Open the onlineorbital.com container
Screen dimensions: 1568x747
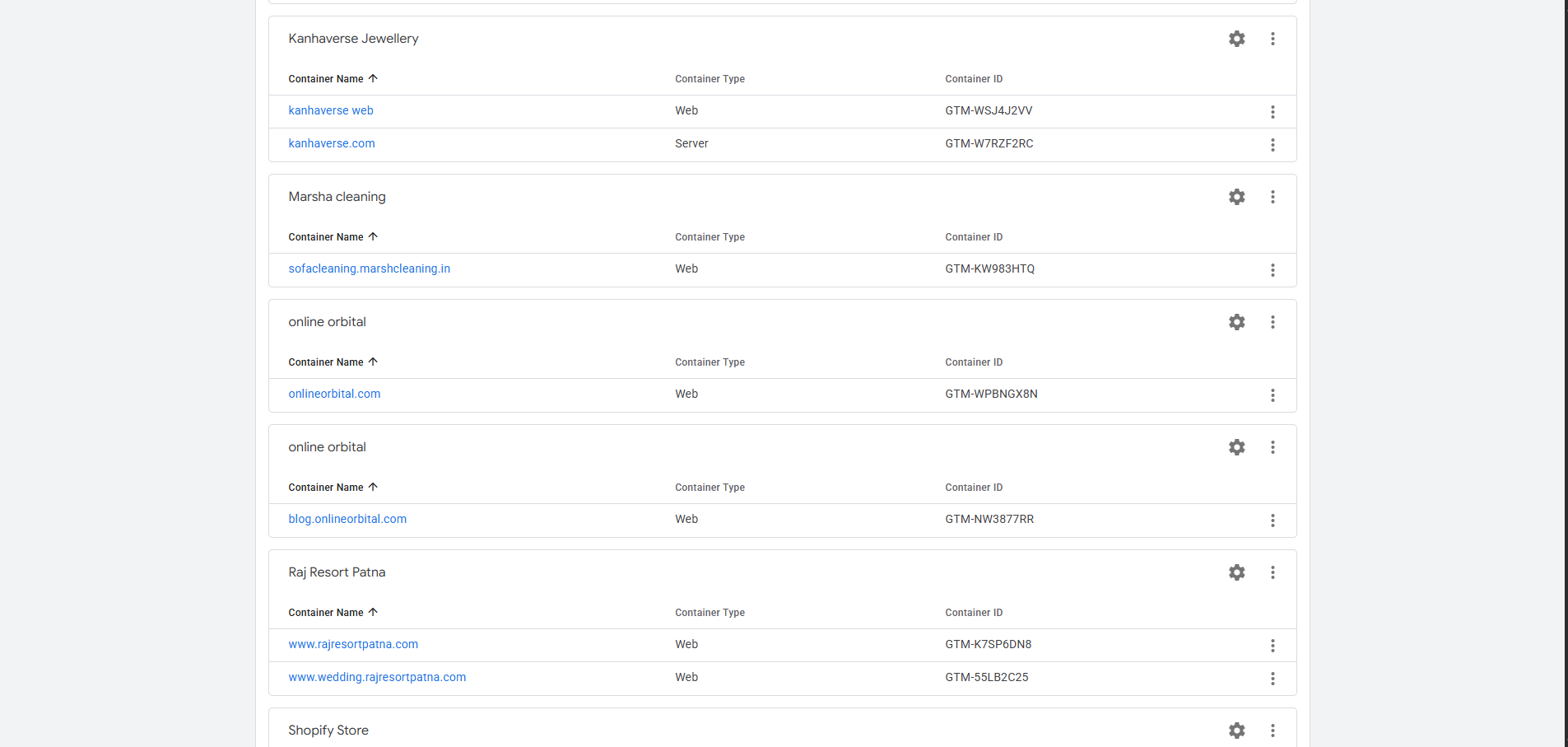[334, 394]
